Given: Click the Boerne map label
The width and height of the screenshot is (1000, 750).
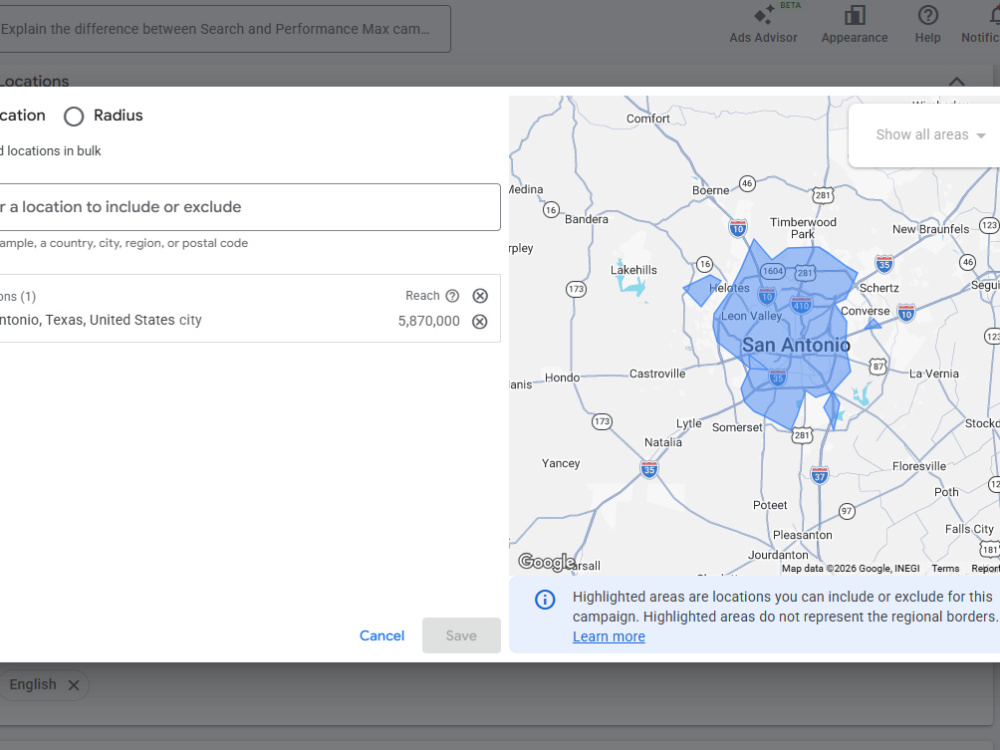Looking at the screenshot, I should coord(710,191).
